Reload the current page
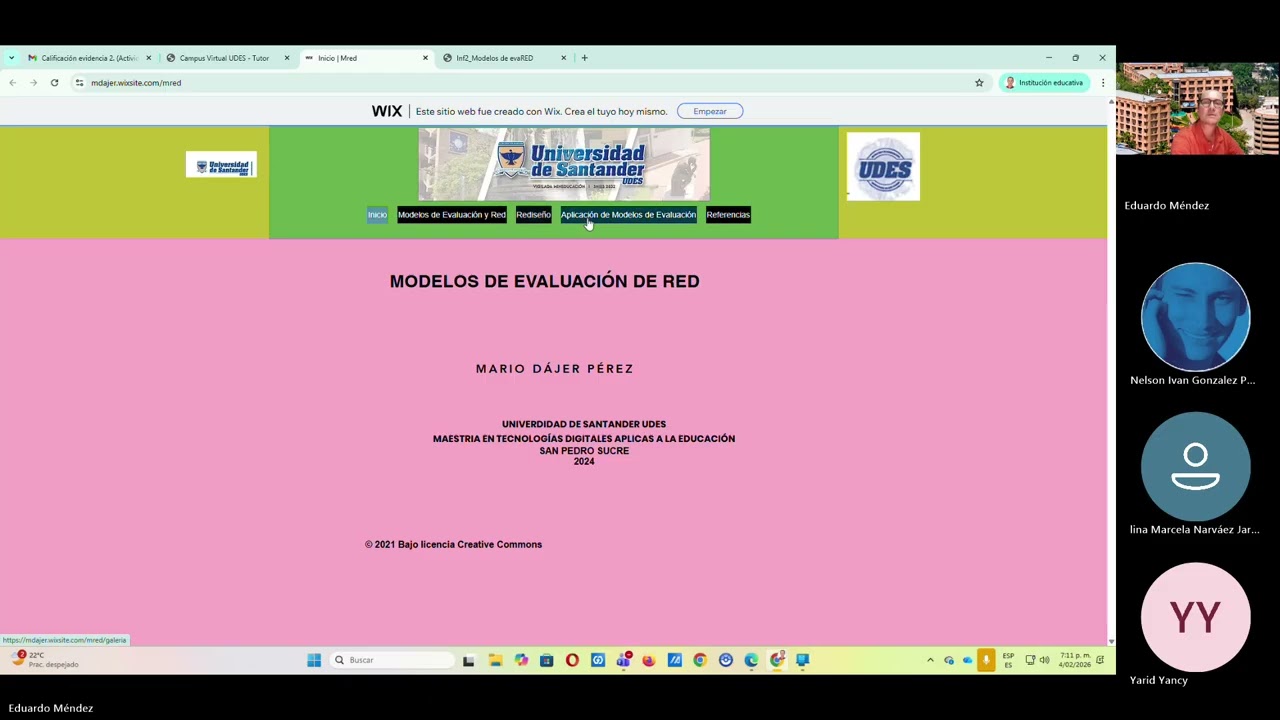The width and height of the screenshot is (1280, 720). [x=54, y=83]
